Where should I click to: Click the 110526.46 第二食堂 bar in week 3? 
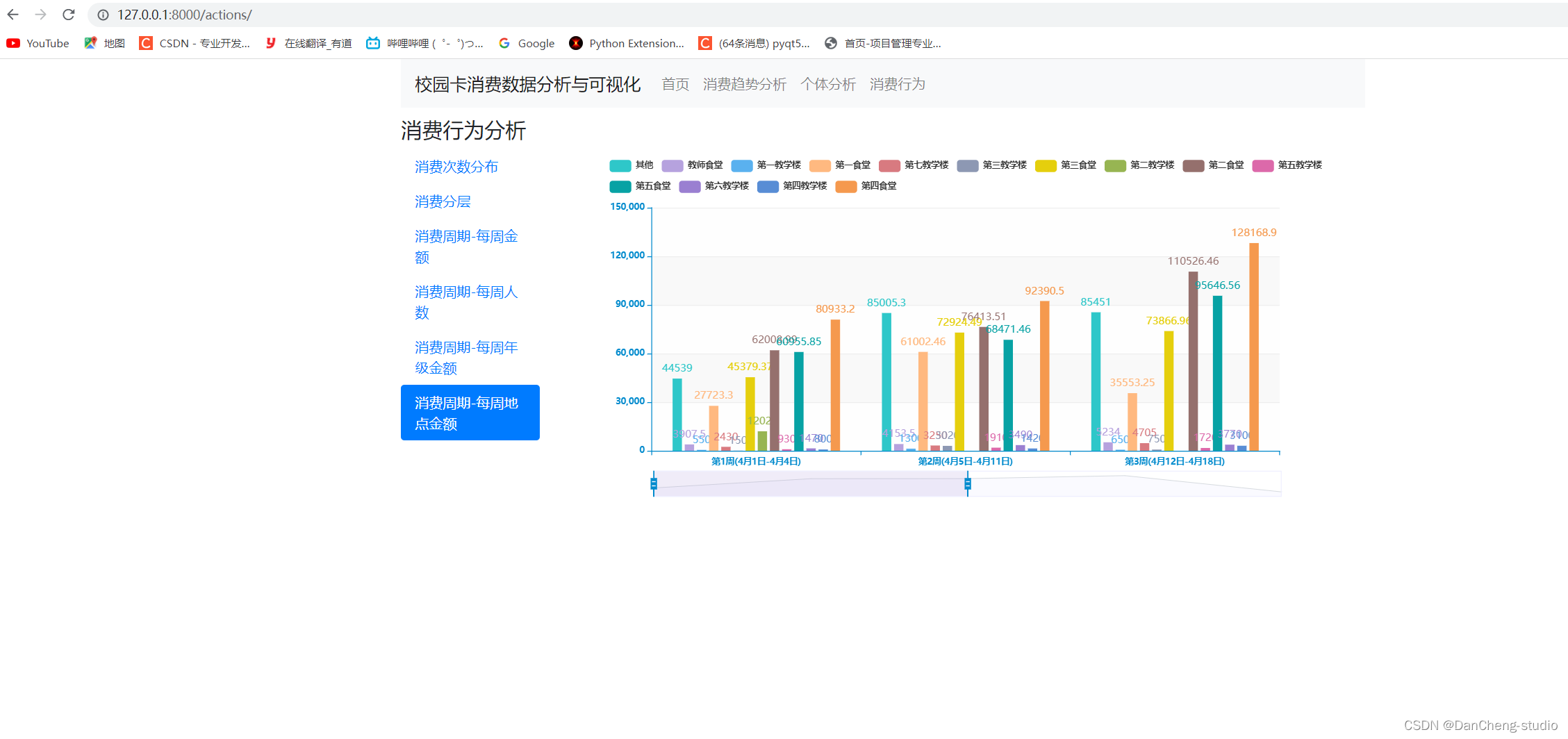point(1193,361)
